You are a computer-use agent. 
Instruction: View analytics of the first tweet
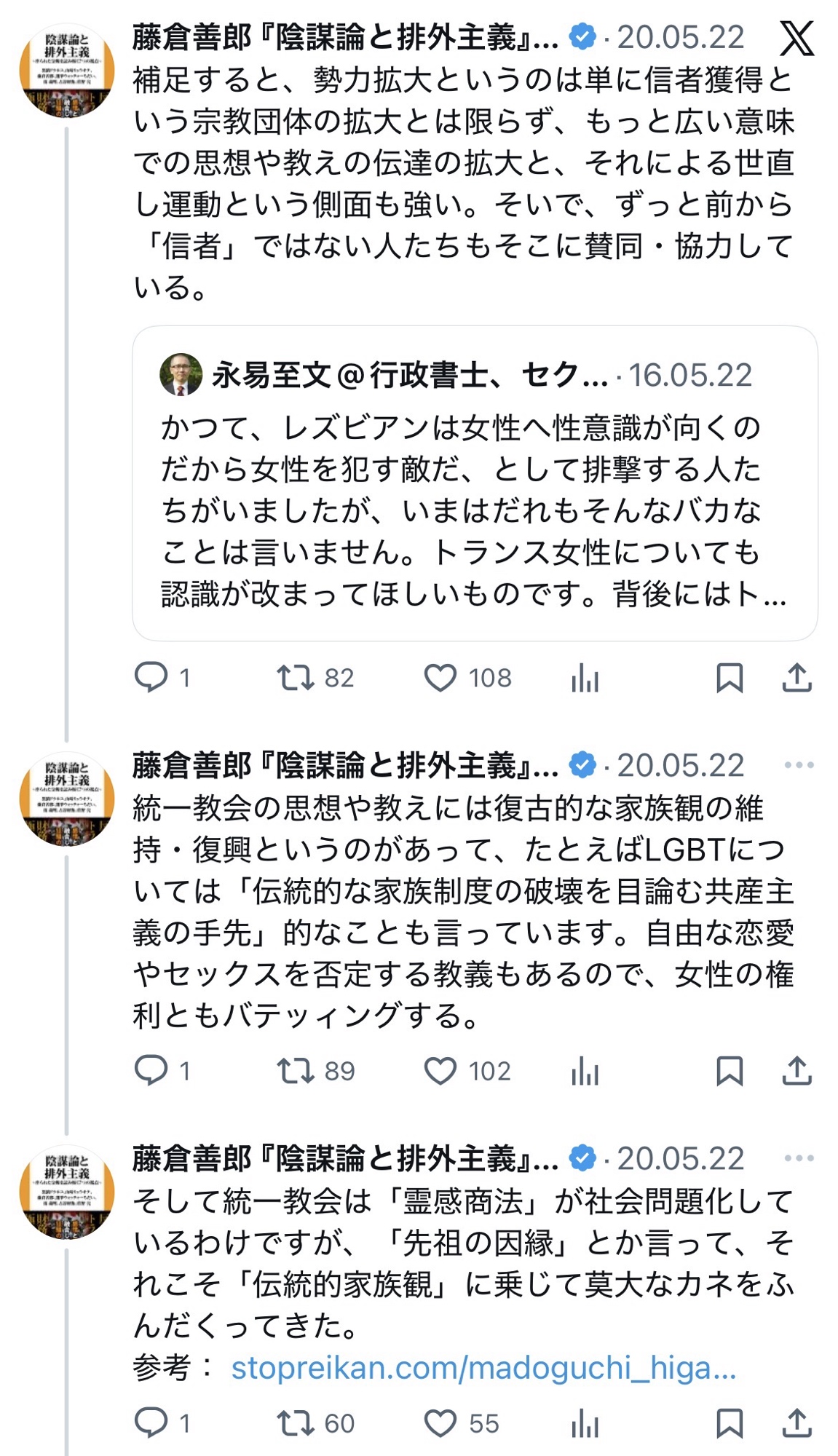[x=585, y=679]
